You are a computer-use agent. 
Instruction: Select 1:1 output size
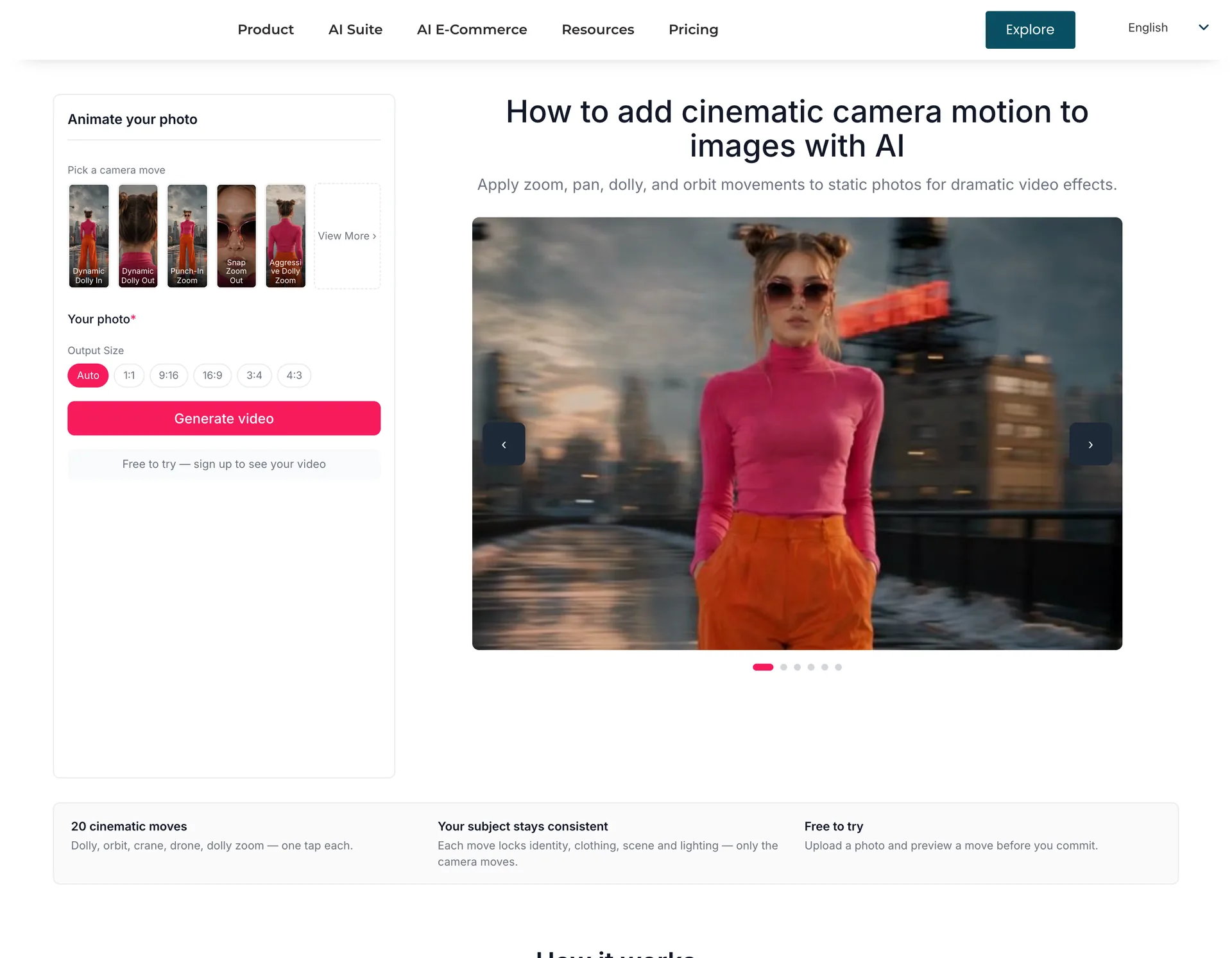[129, 375]
